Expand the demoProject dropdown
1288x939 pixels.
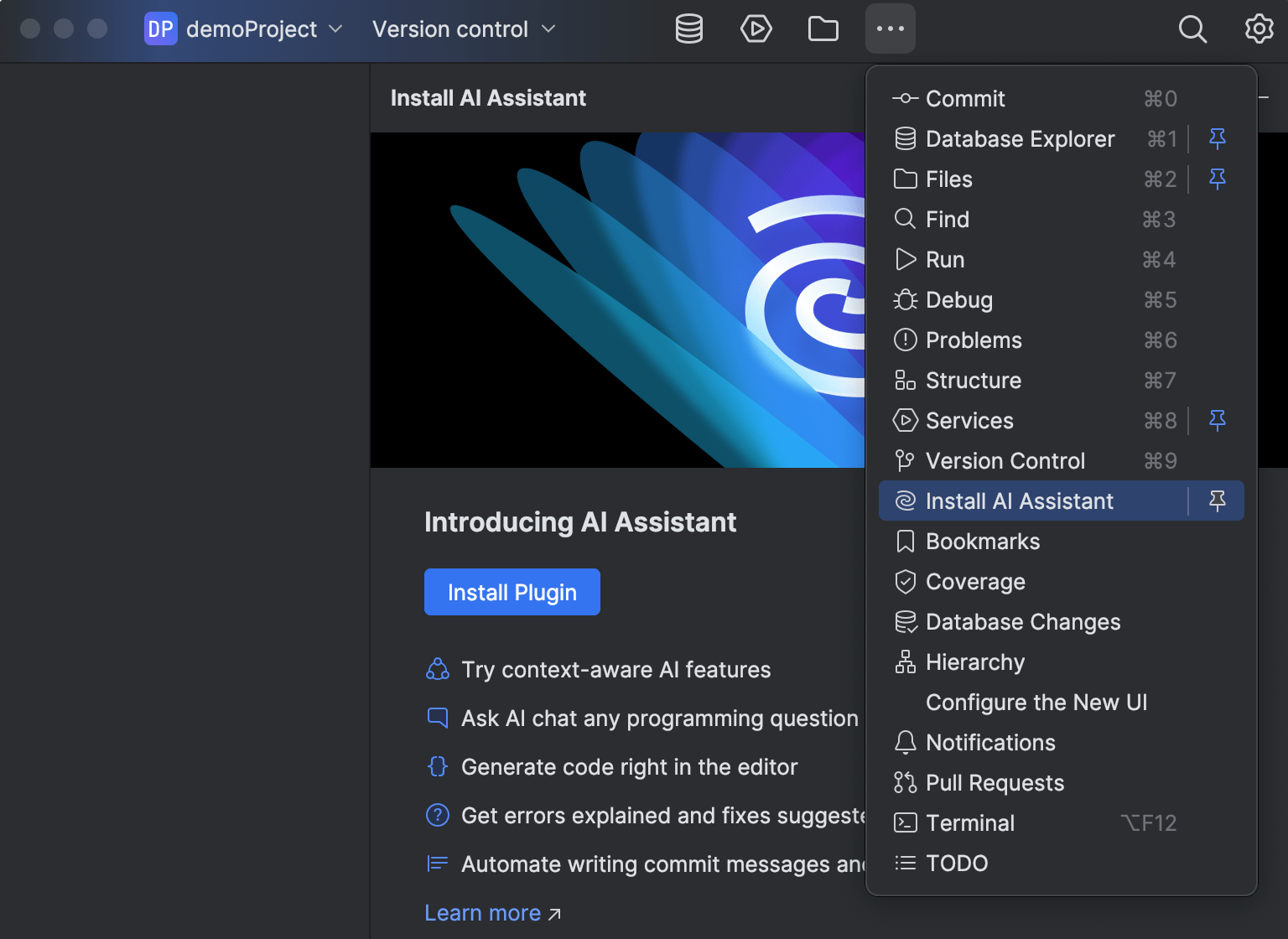[335, 29]
